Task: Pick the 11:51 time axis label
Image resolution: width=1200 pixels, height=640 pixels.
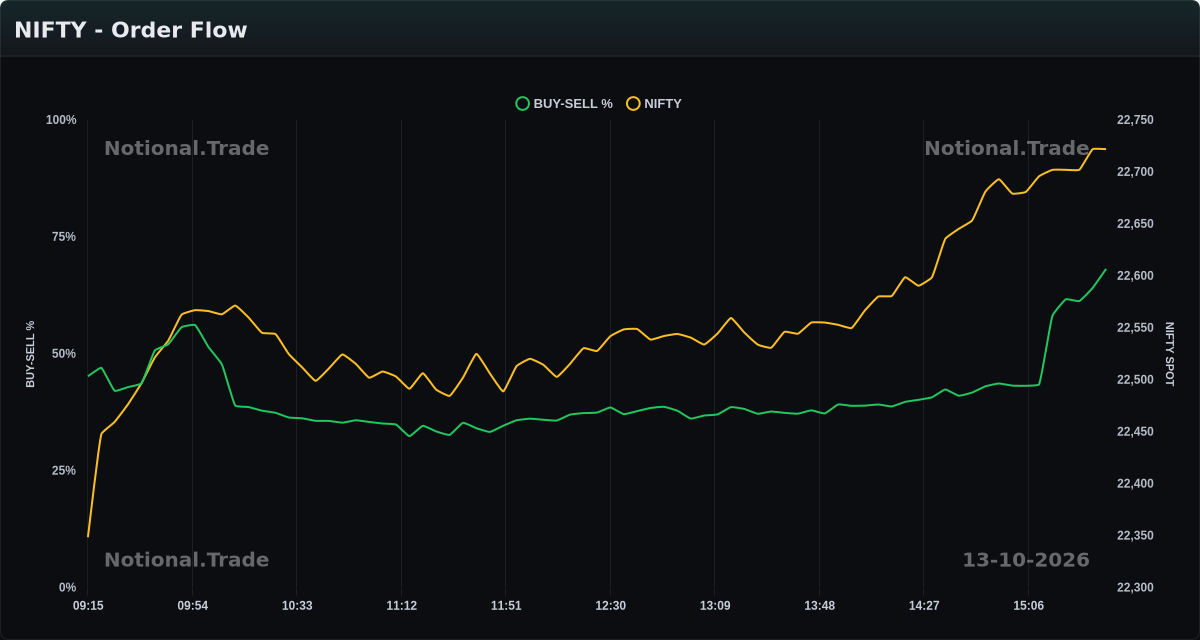Action: 506,606
